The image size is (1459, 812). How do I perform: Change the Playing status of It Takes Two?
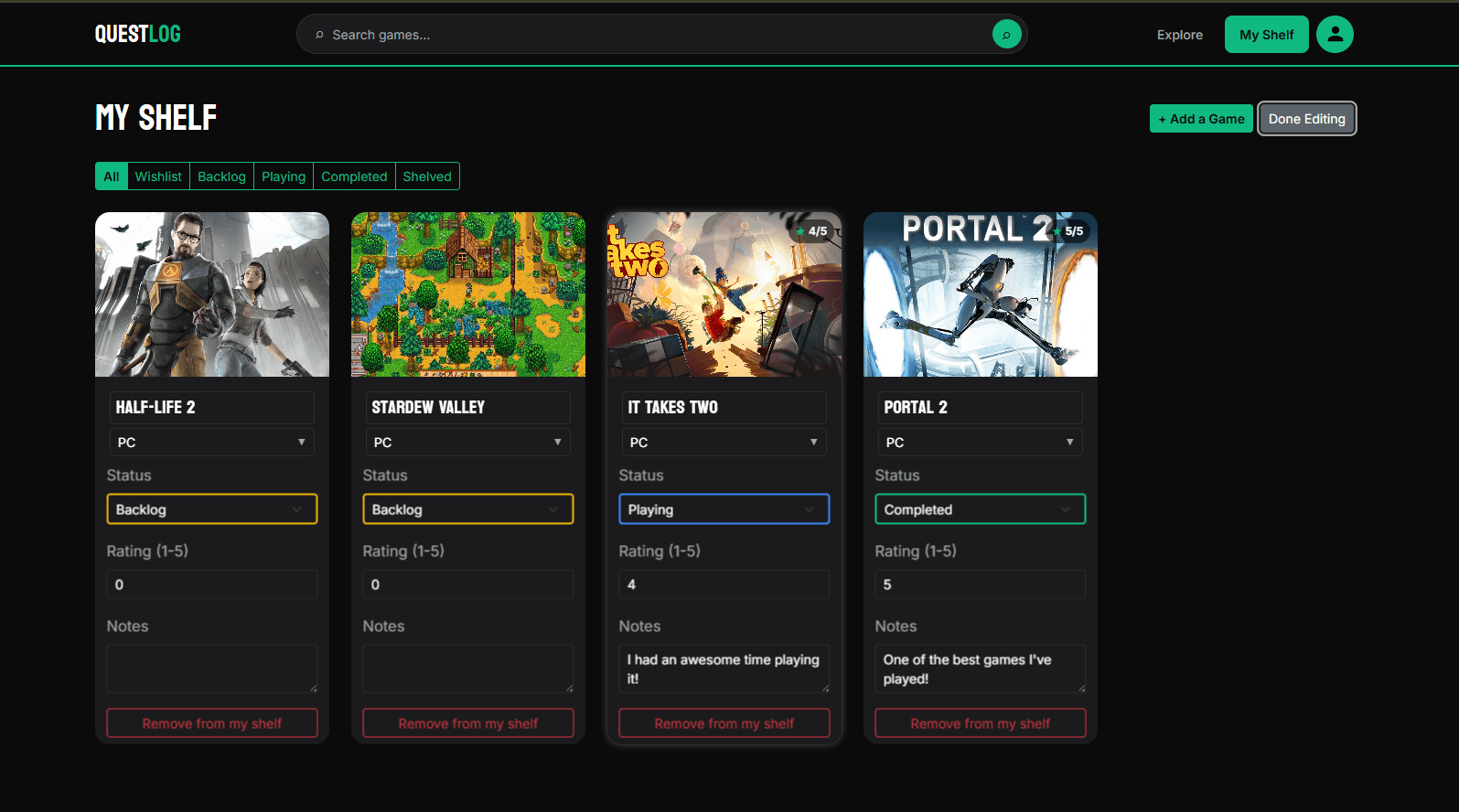[x=724, y=509]
